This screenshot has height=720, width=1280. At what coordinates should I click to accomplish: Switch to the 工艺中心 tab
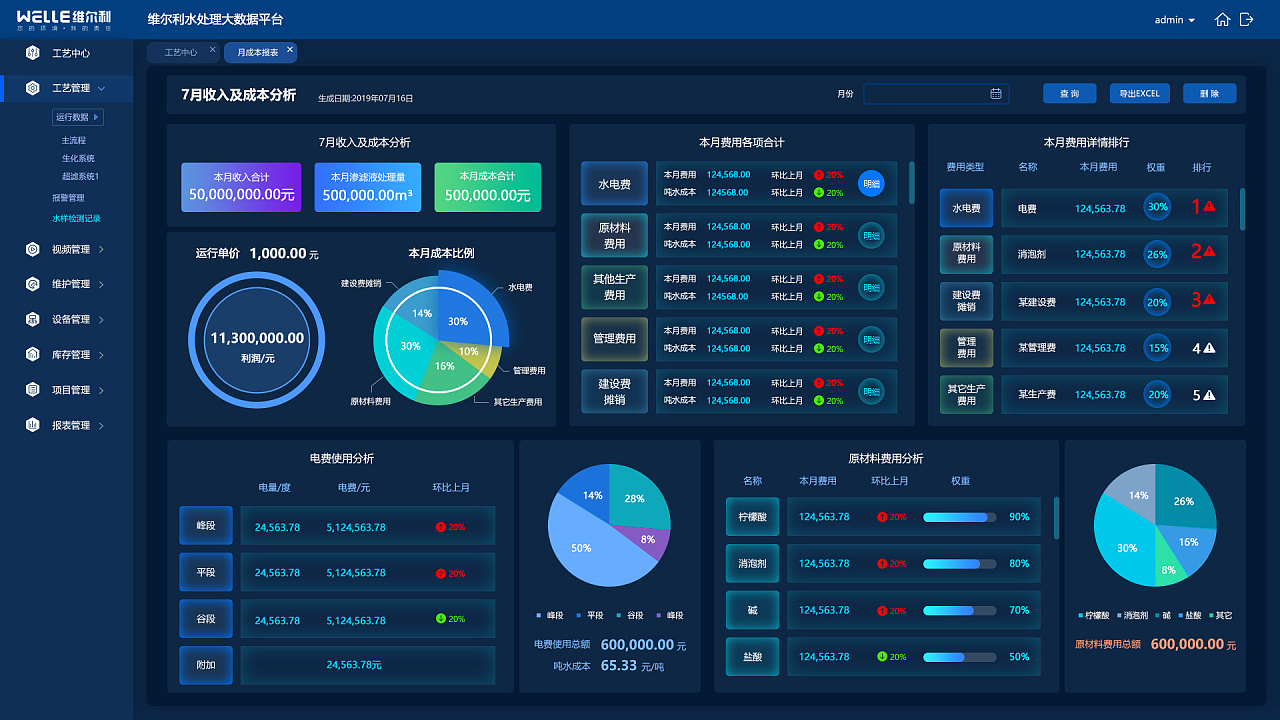[x=180, y=52]
